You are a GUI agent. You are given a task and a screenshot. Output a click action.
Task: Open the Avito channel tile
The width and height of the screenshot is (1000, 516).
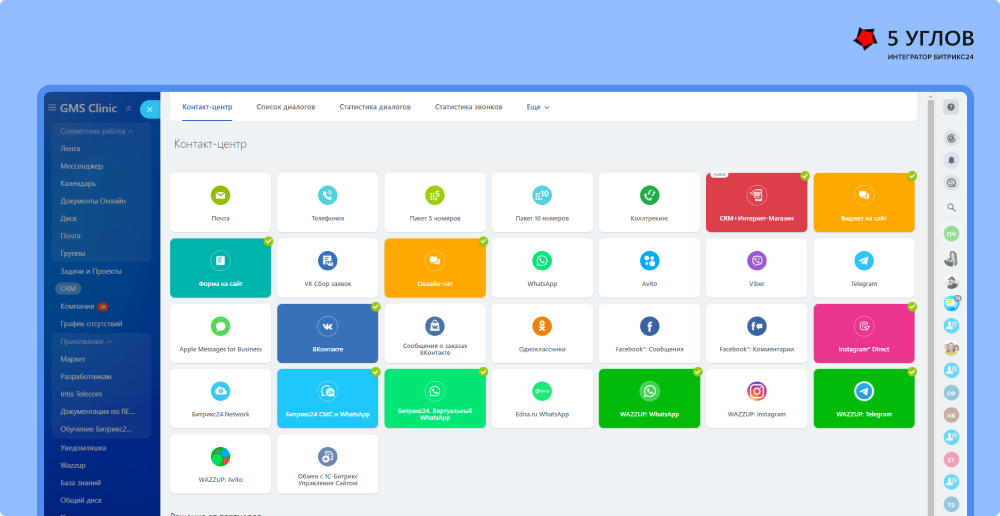pyautogui.click(x=649, y=267)
